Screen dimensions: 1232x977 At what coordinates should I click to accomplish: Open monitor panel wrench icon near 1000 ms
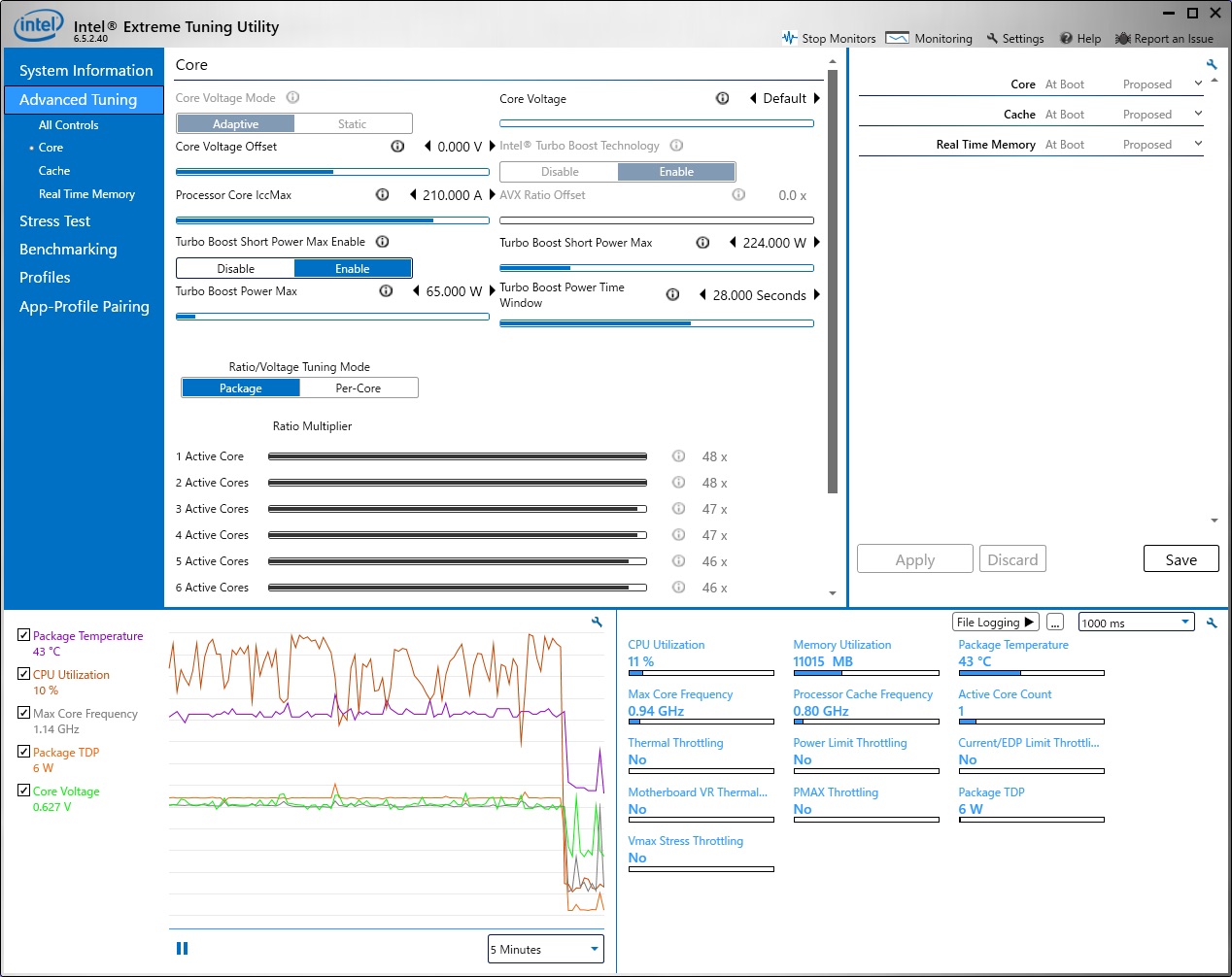click(1212, 623)
